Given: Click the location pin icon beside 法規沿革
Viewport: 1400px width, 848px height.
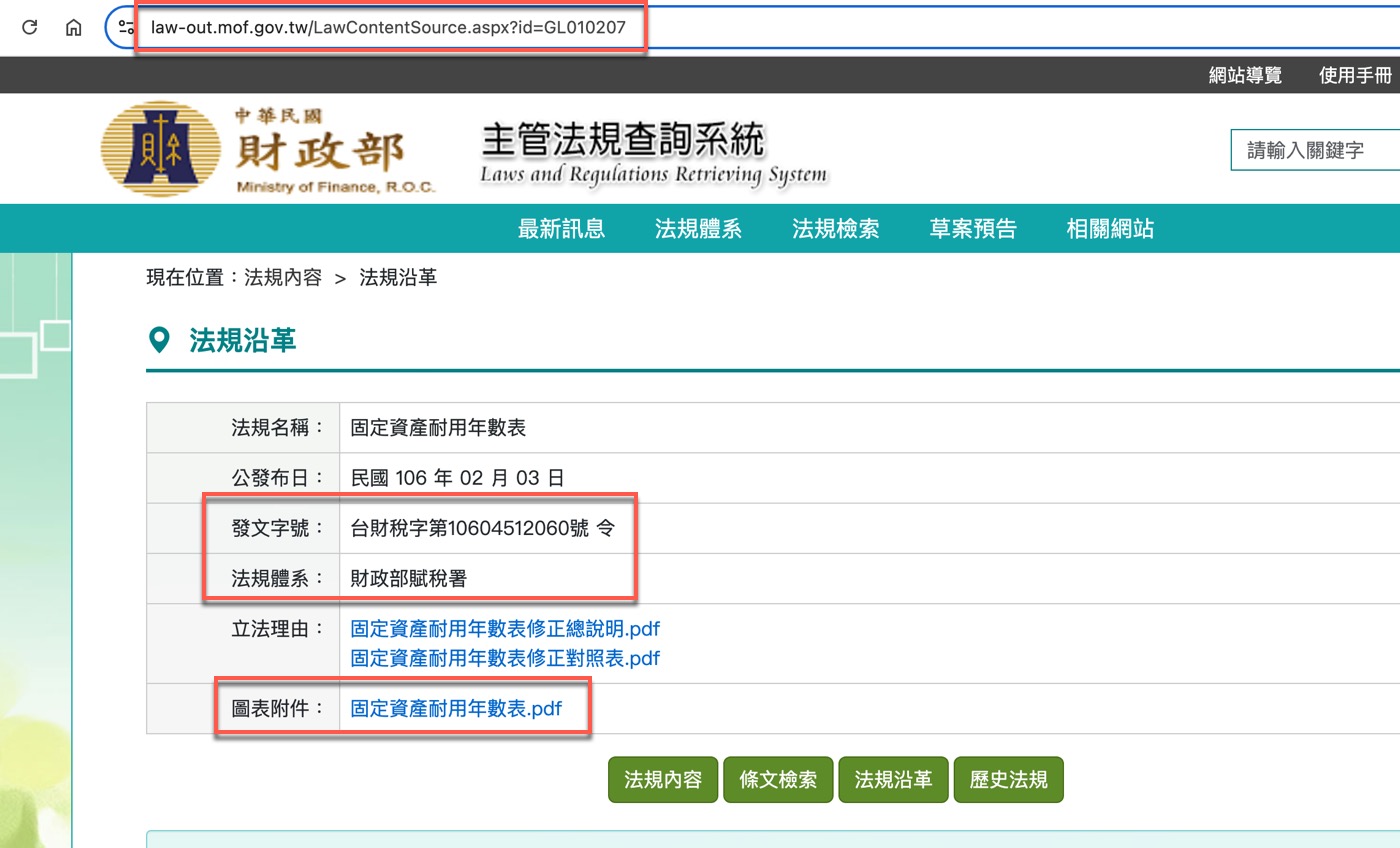Looking at the screenshot, I should [159, 341].
